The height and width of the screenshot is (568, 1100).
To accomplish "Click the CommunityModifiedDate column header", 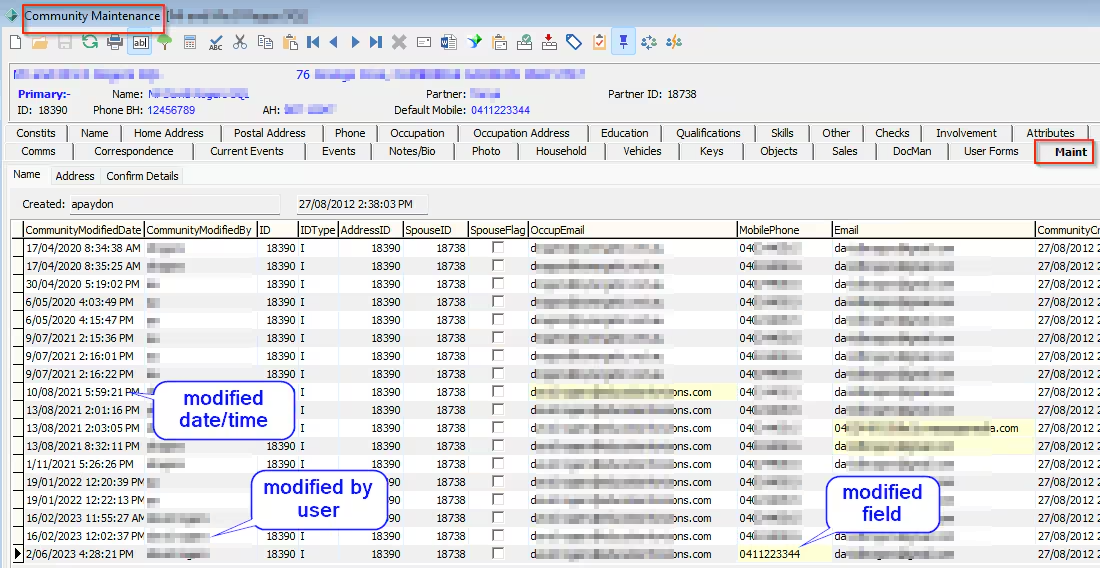I will tap(84, 230).
